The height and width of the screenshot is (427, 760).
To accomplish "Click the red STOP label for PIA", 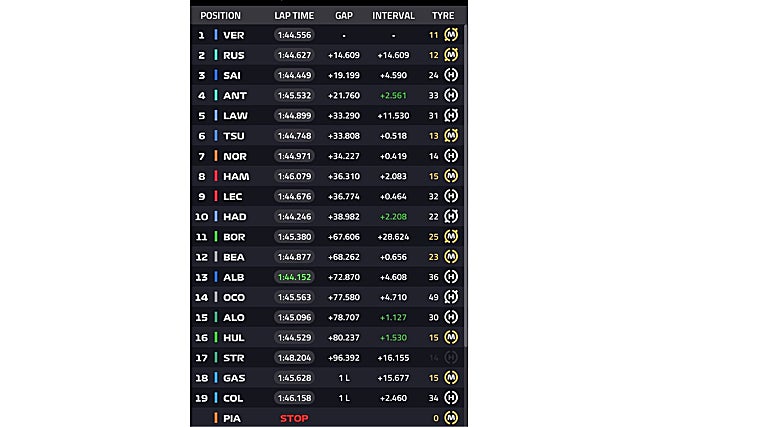I will [294, 418].
